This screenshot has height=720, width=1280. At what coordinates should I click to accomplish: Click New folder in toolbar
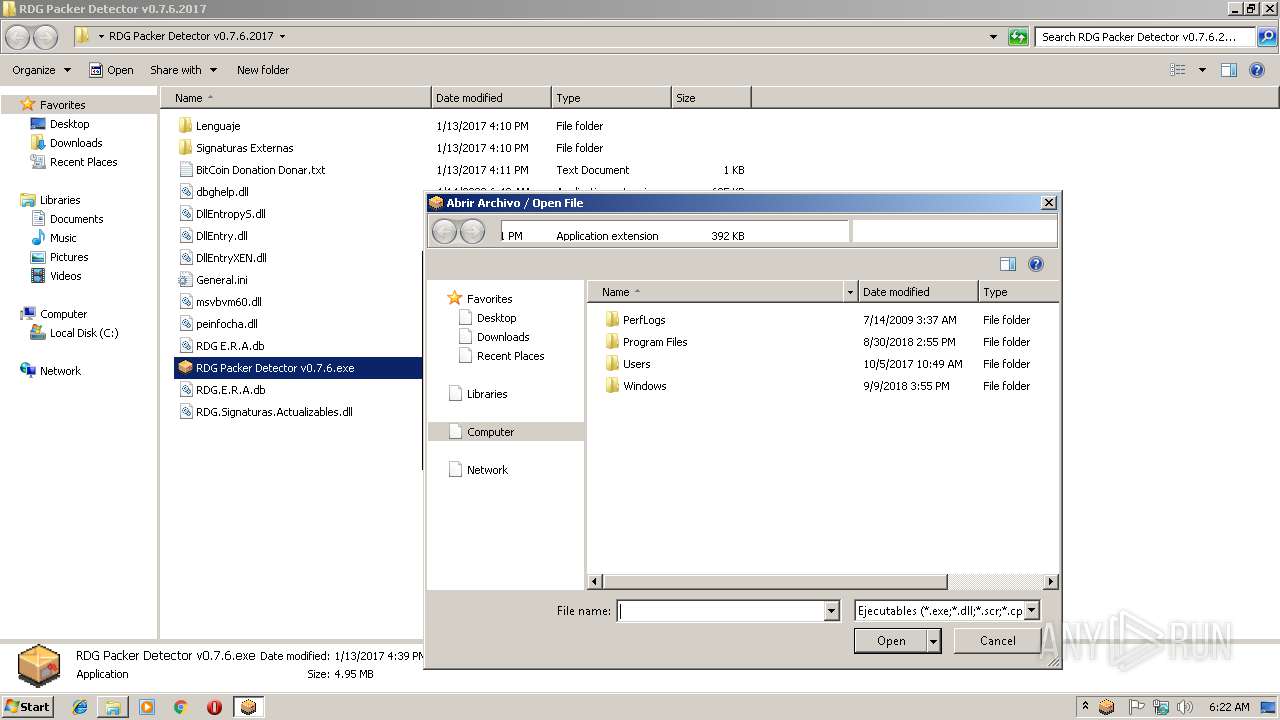[x=263, y=70]
